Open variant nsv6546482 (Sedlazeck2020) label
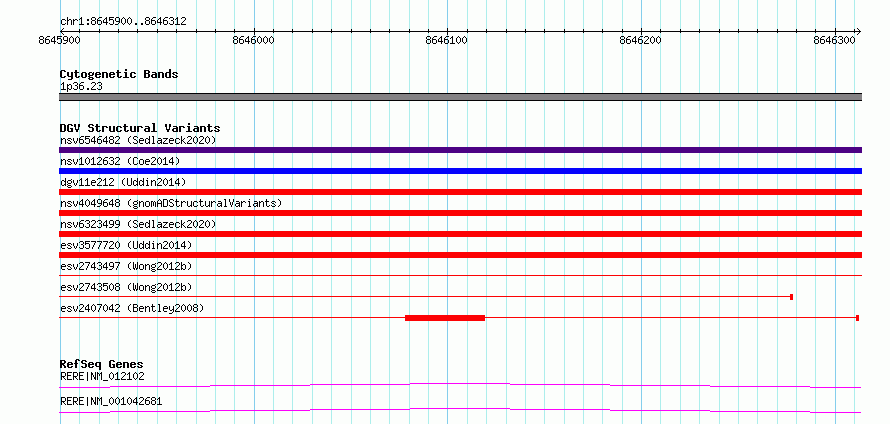The width and height of the screenshot is (890, 424). click(x=138, y=140)
